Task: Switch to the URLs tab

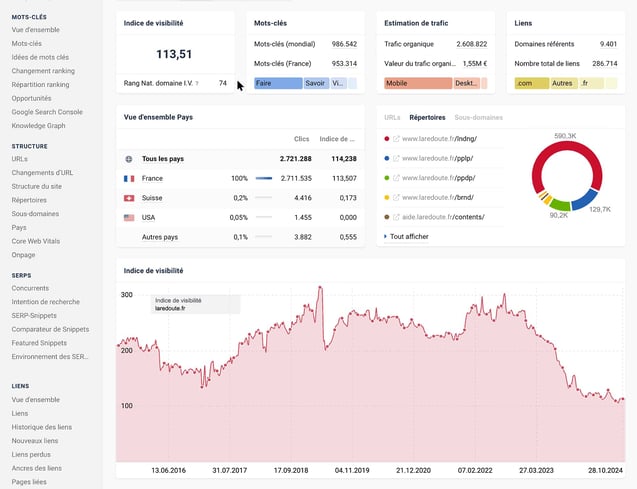Action: coord(392,117)
